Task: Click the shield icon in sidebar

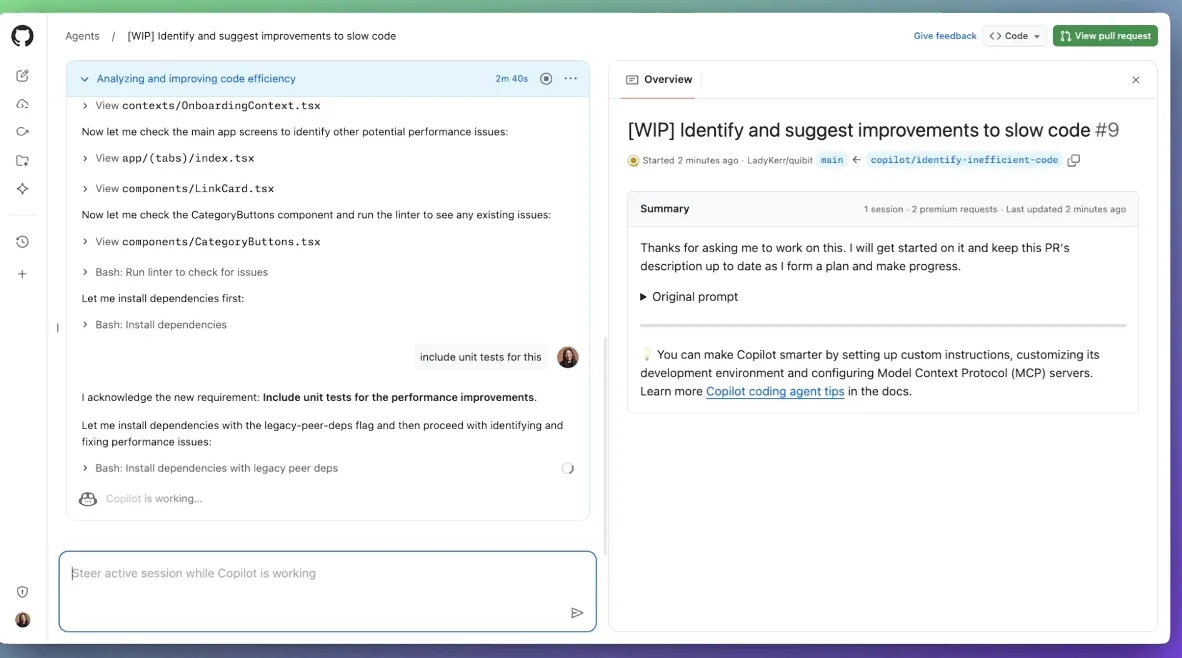Action: [x=22, y=592]
